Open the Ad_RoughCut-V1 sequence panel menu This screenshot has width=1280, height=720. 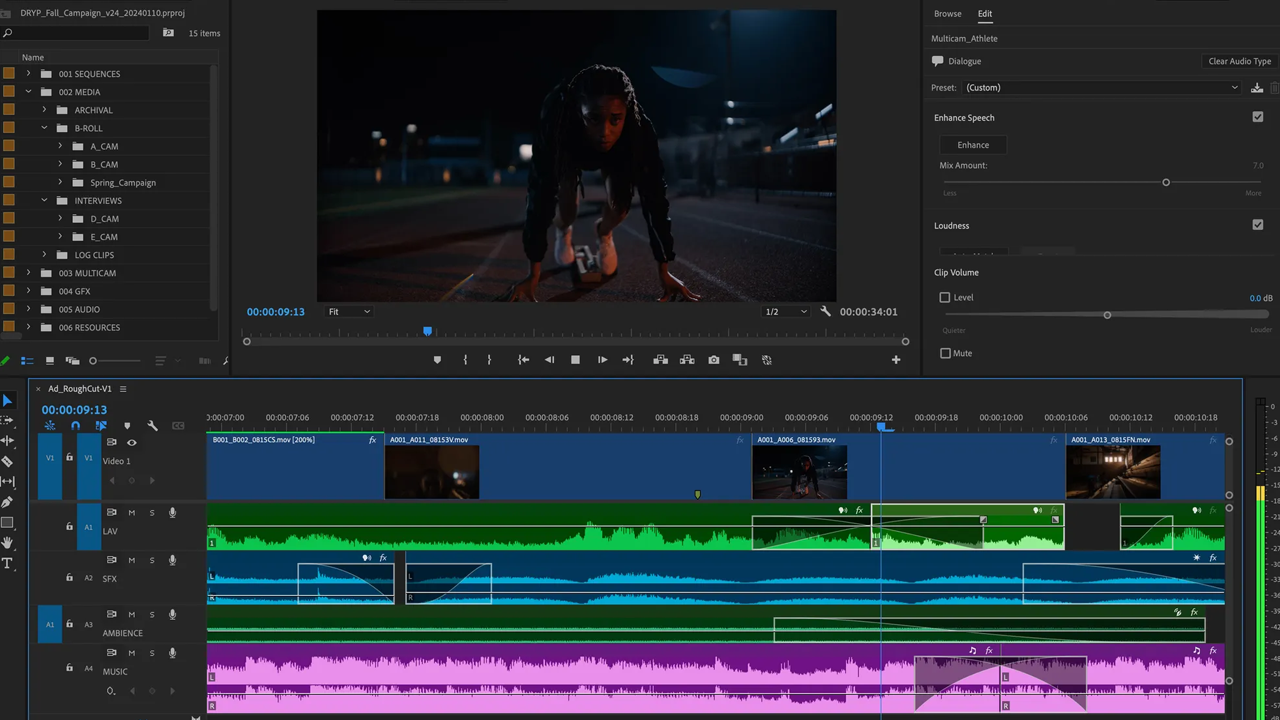pos(123,389)
